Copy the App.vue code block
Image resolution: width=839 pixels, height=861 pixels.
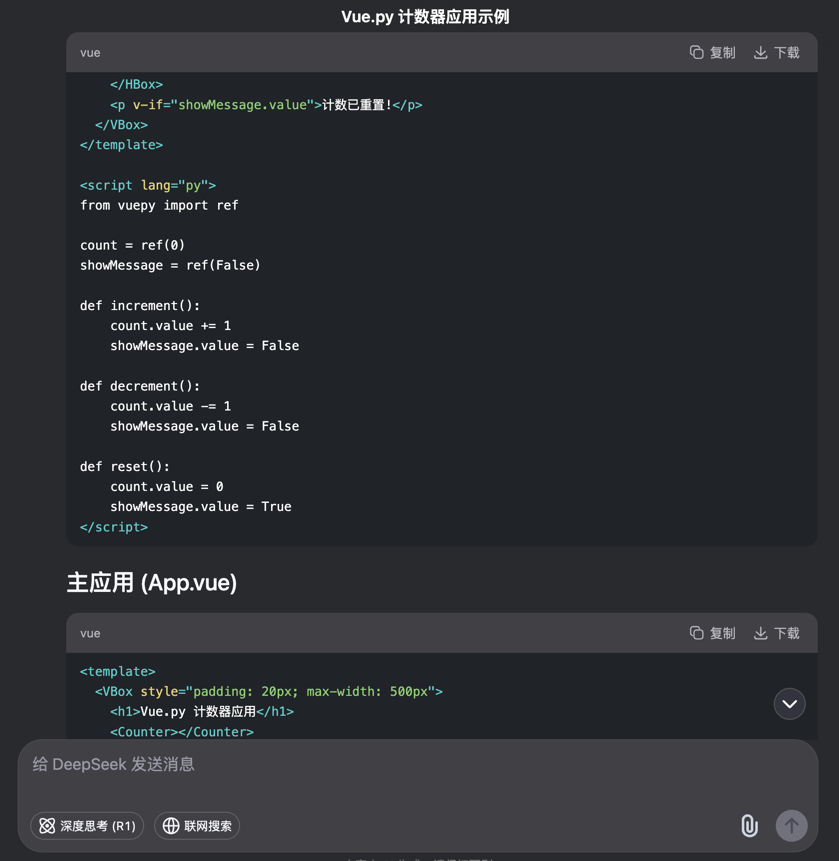click(712, 633)
